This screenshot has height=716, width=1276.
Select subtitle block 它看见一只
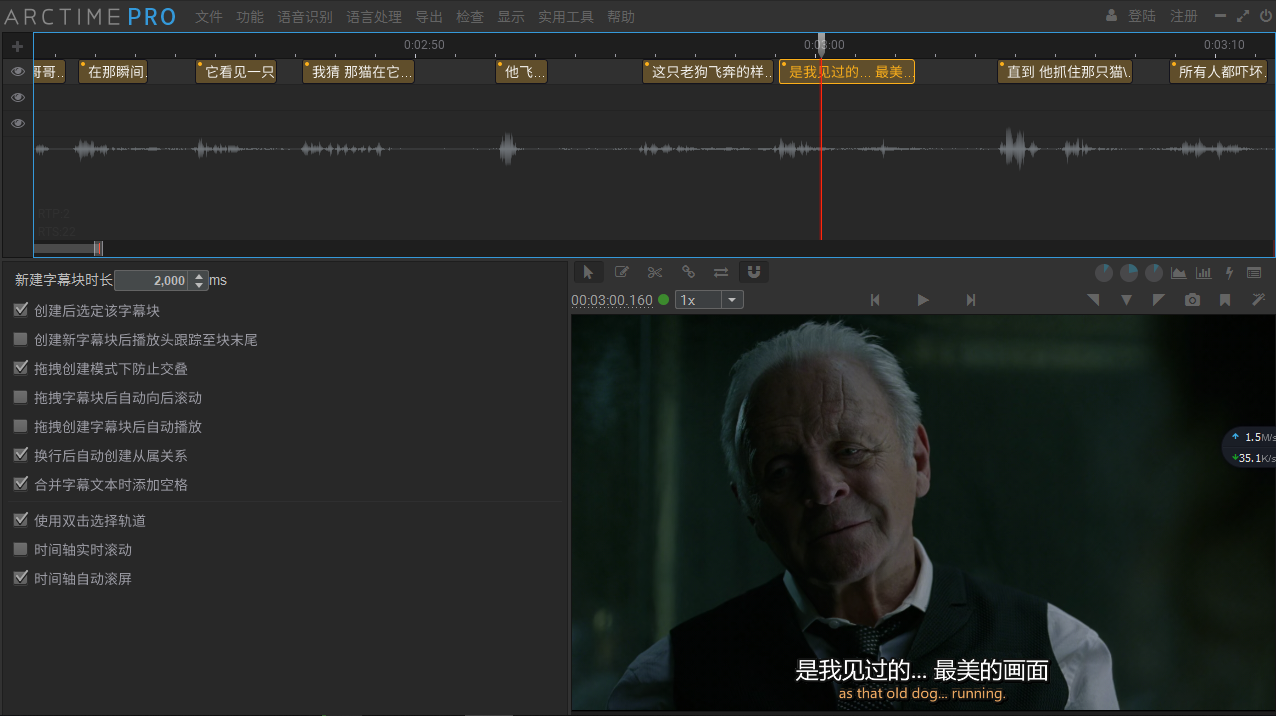pos(236,72)
